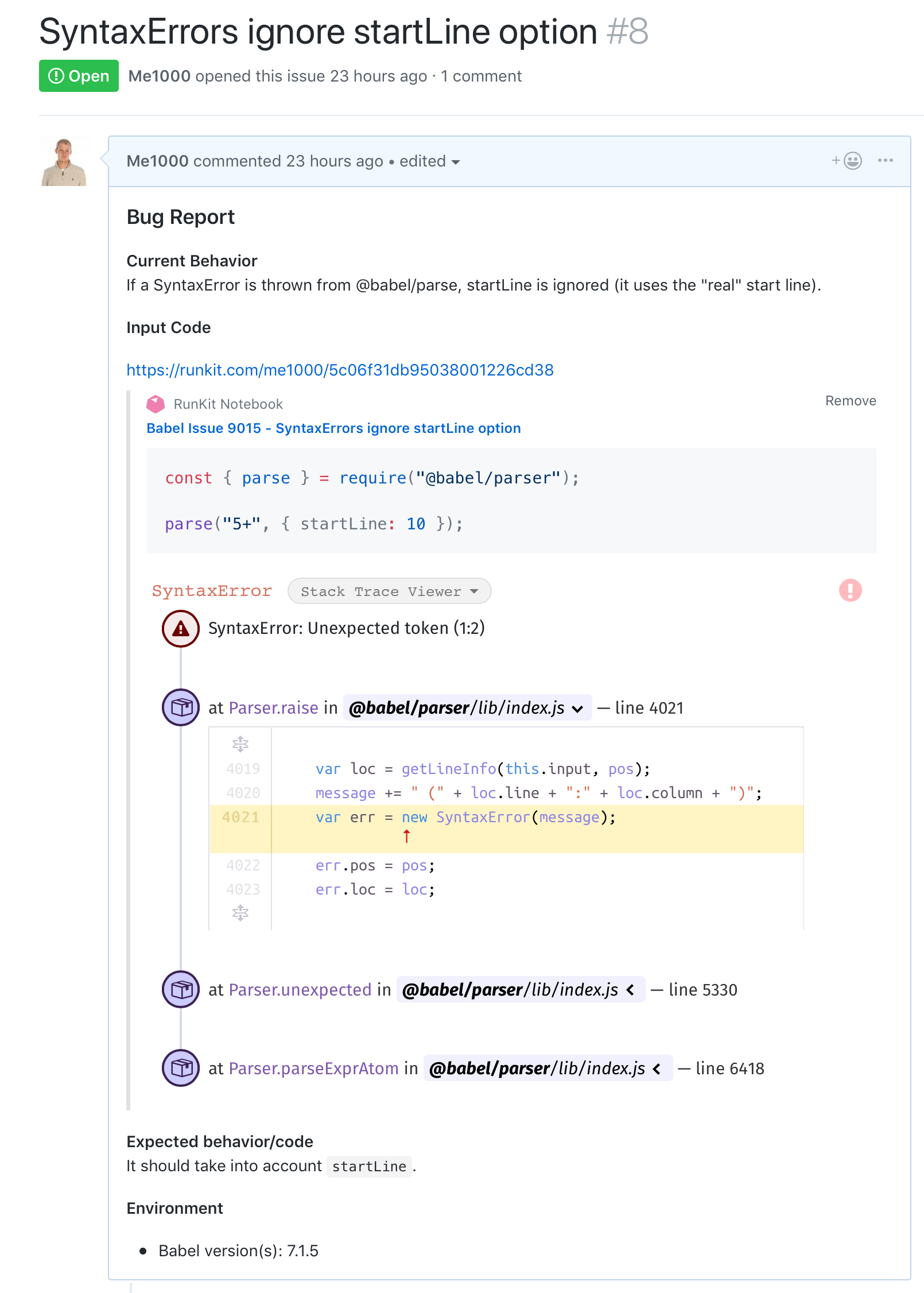This screenshot has width=924, height=1293.
Task: Open the Babel Issue 9015 notebook title link
Action: pos(333,428)
